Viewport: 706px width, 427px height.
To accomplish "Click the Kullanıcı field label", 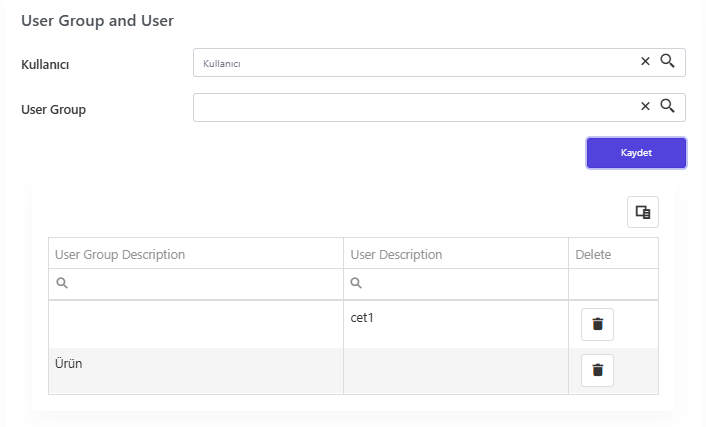I will point(45,64).
